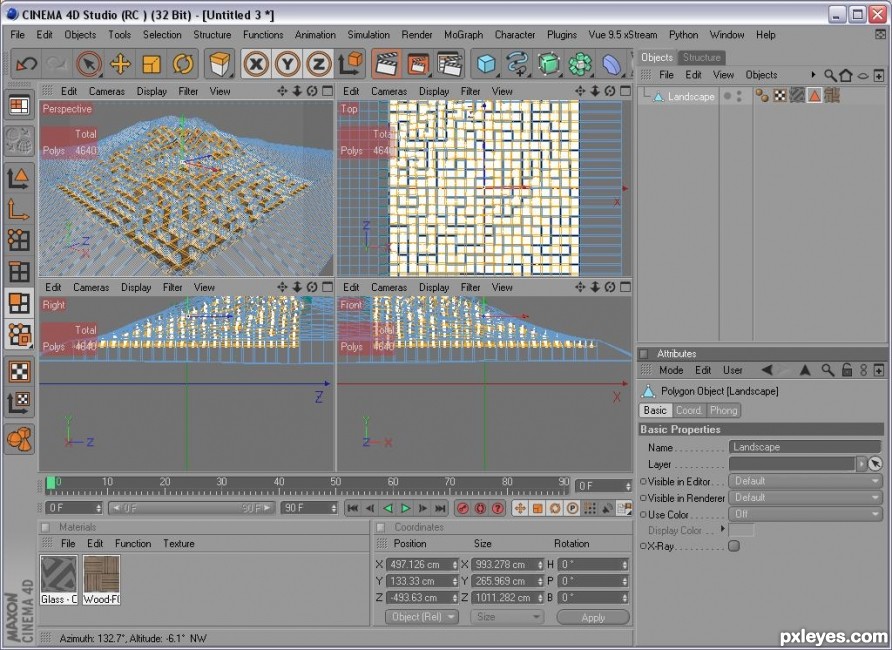Select the Live Selection tool
892x650 pixels.
point(89,64)
